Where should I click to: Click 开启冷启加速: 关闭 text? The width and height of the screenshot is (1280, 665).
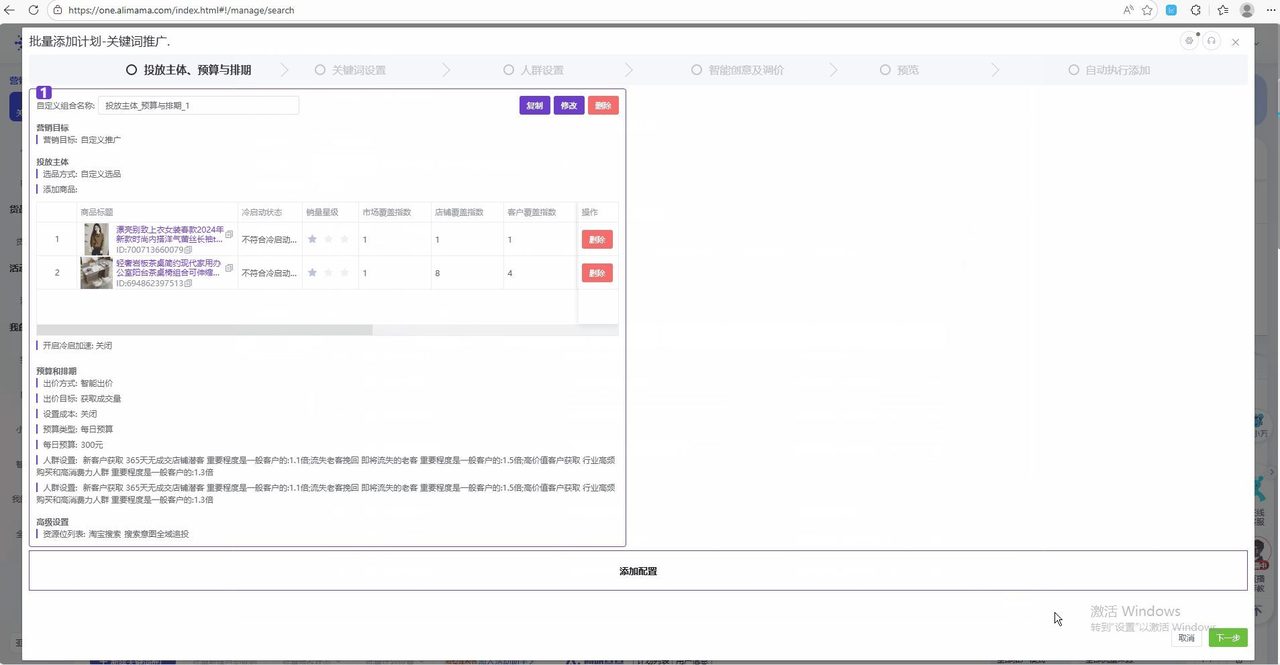click(x=78, y=345)
